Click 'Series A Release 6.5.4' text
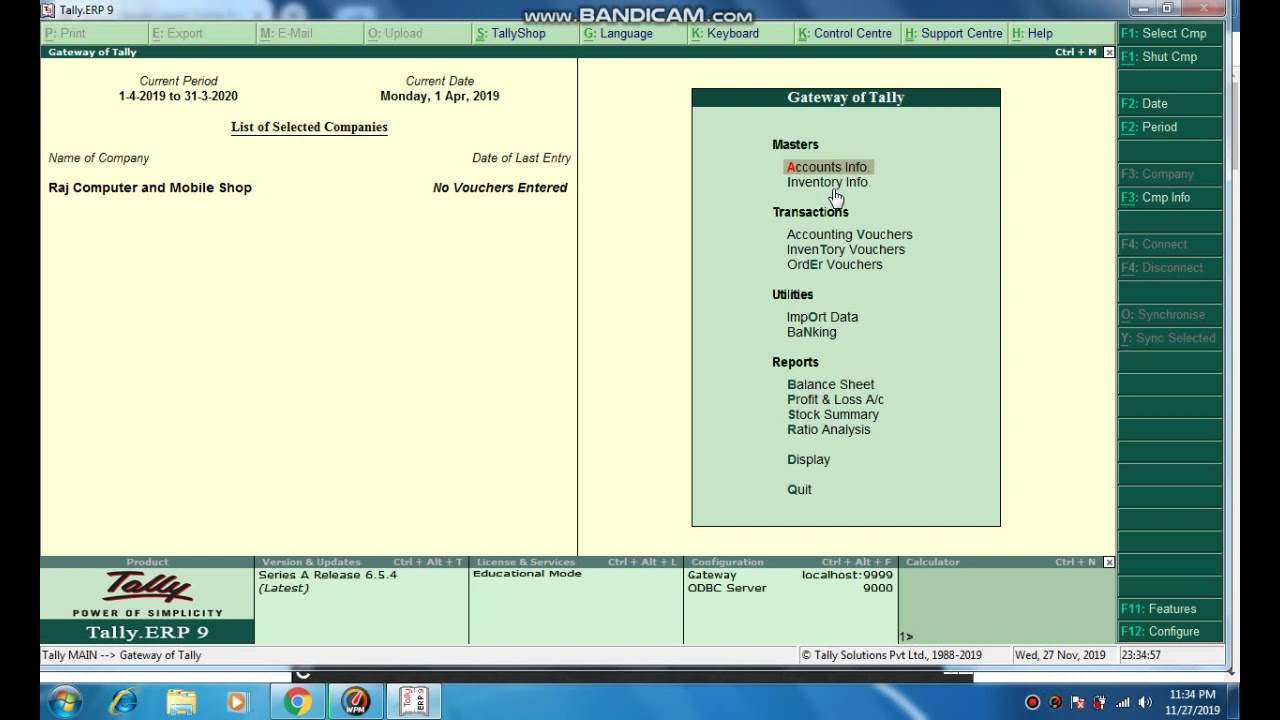The height and width of the screenshot is (720, 1280). (328, 575)
